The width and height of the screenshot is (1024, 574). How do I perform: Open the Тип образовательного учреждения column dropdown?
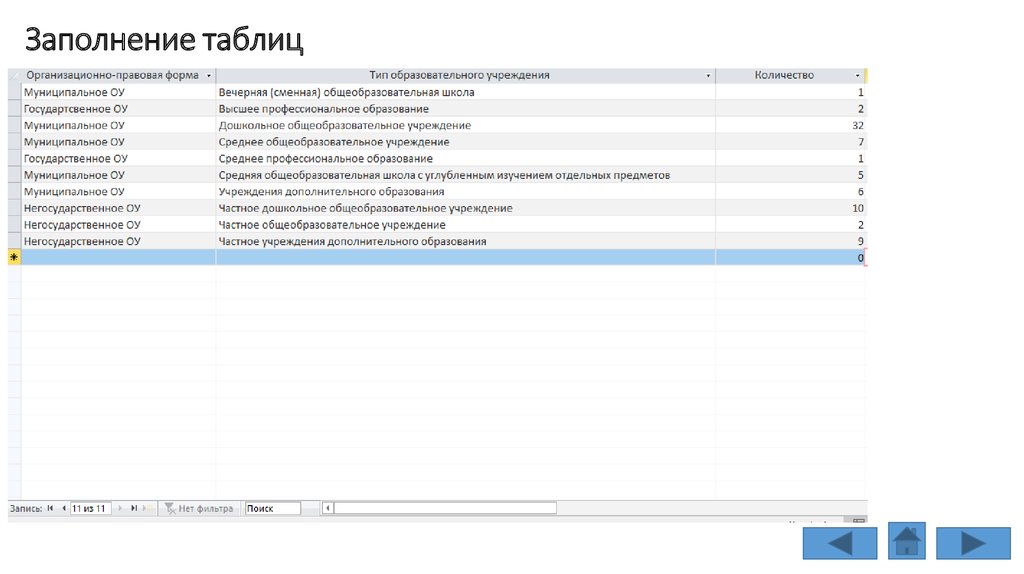pos(708,76)
